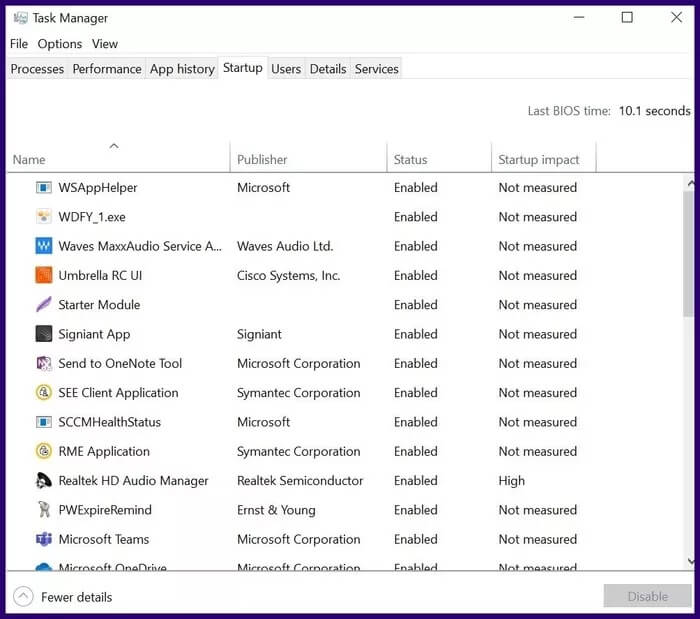Click Enabled status of Signiant App row
The width and height of the screenshot is (700, 619).
click(x=416, y=334)
